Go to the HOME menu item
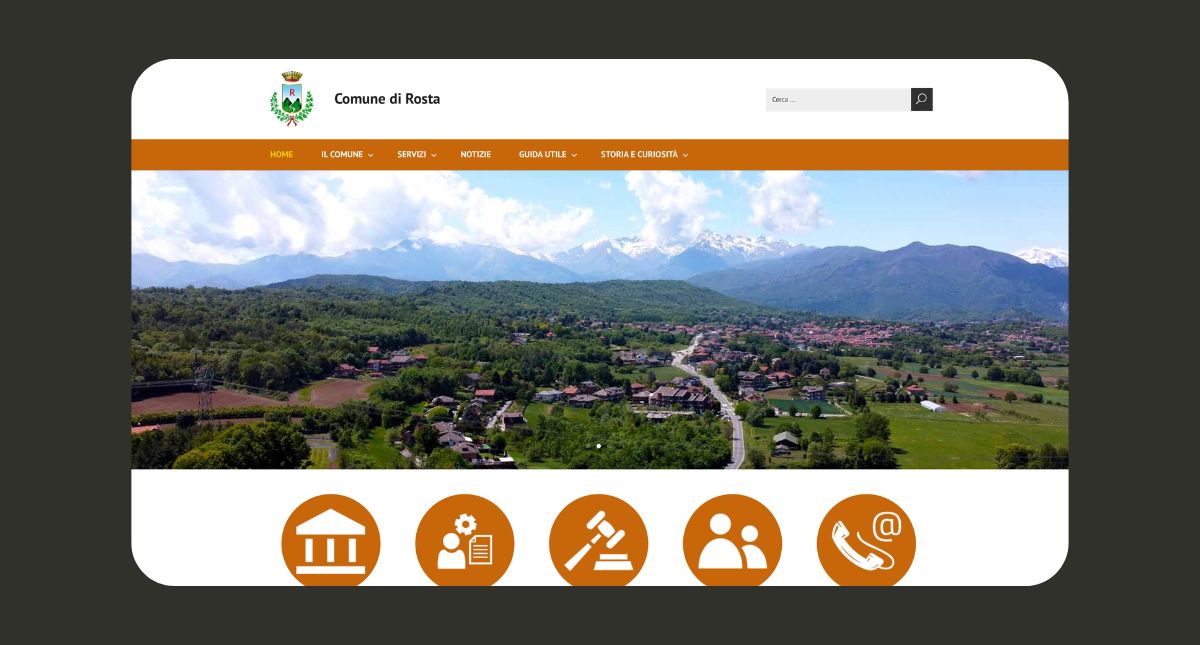The image size is (1200, 645). [281, 155]
